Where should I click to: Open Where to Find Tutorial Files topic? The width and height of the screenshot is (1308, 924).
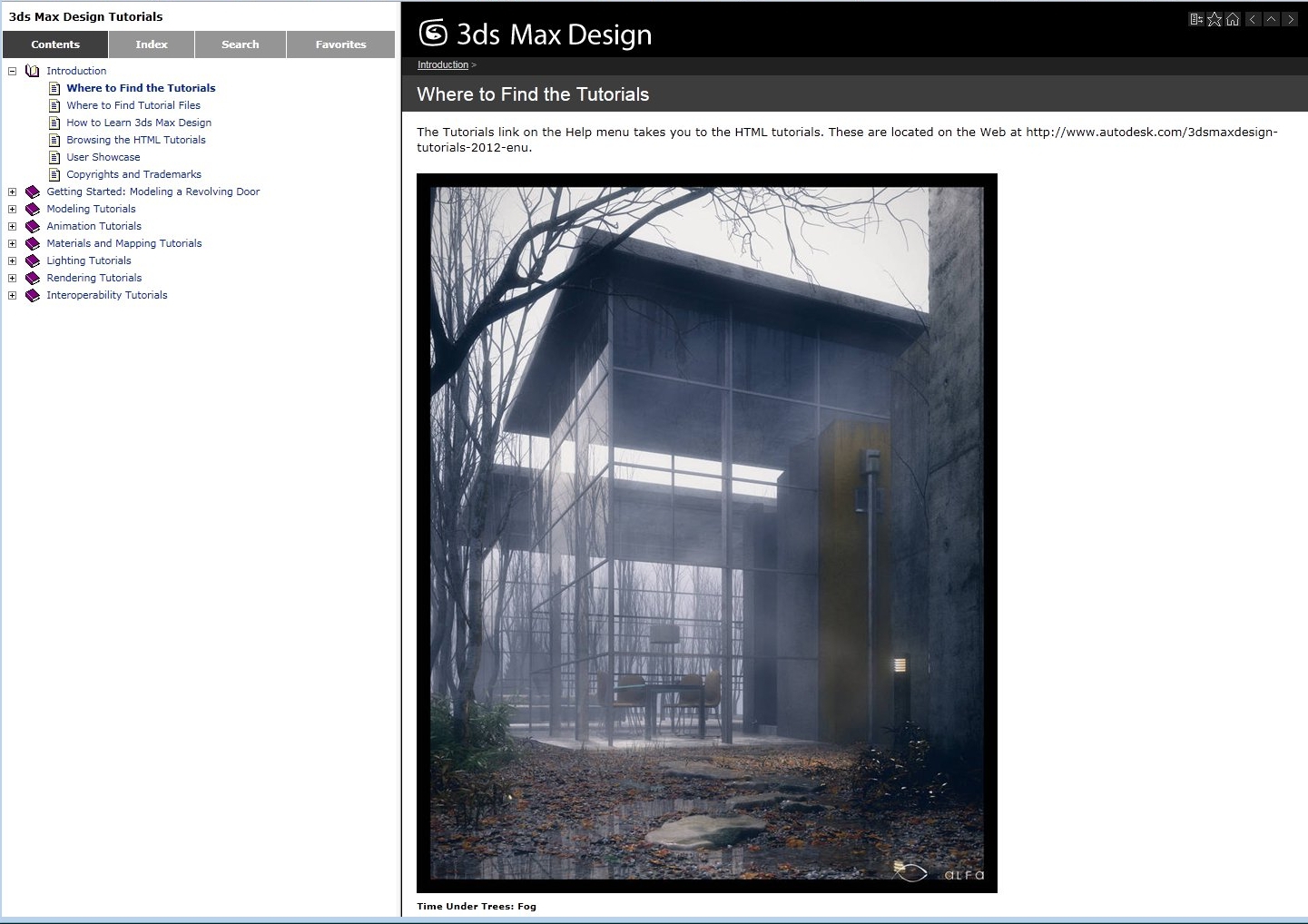(133, 105)
